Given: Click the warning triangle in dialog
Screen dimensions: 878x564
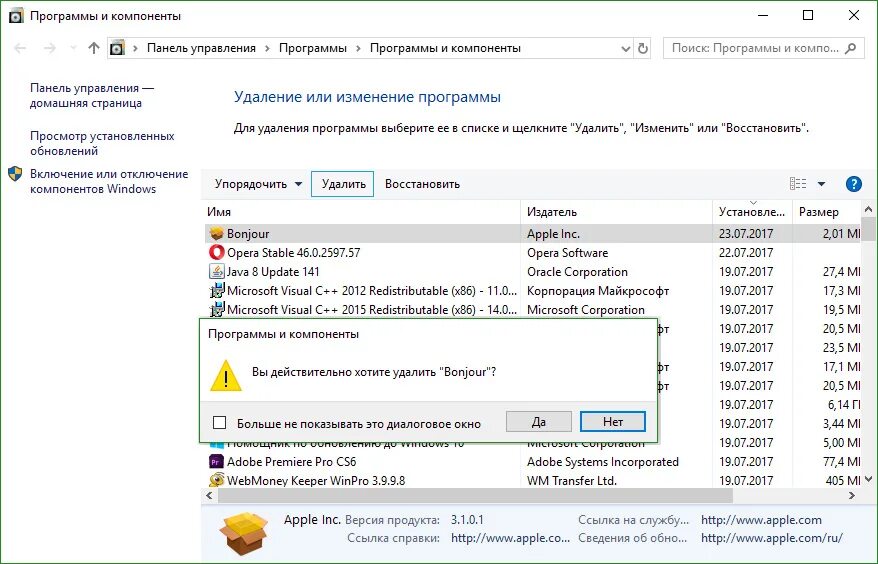Looking at the screenshot, I should (x=226, y=375).
